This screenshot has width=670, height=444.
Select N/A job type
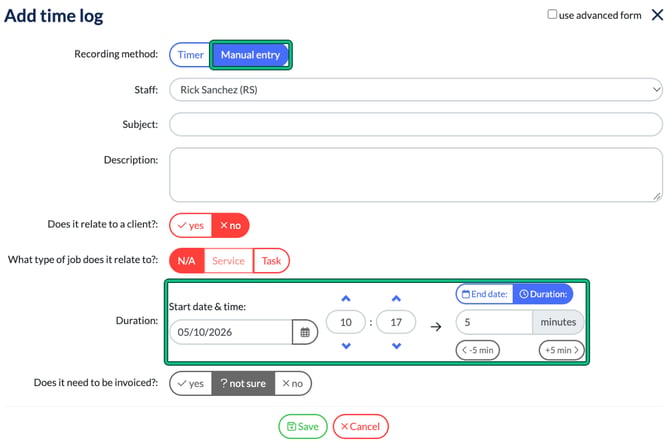pos(187,261)
